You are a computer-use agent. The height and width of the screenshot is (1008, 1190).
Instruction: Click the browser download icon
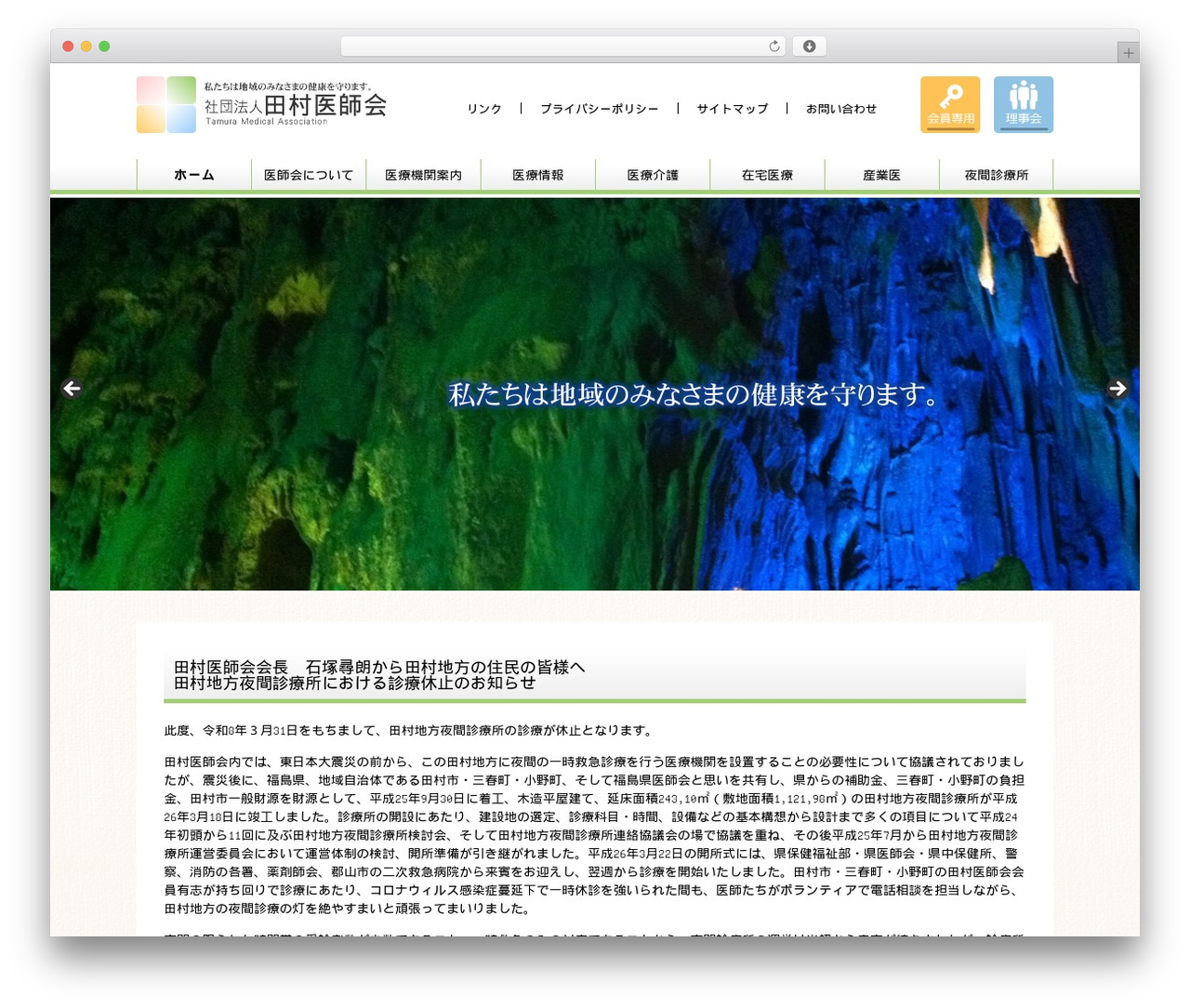(810, 46)
